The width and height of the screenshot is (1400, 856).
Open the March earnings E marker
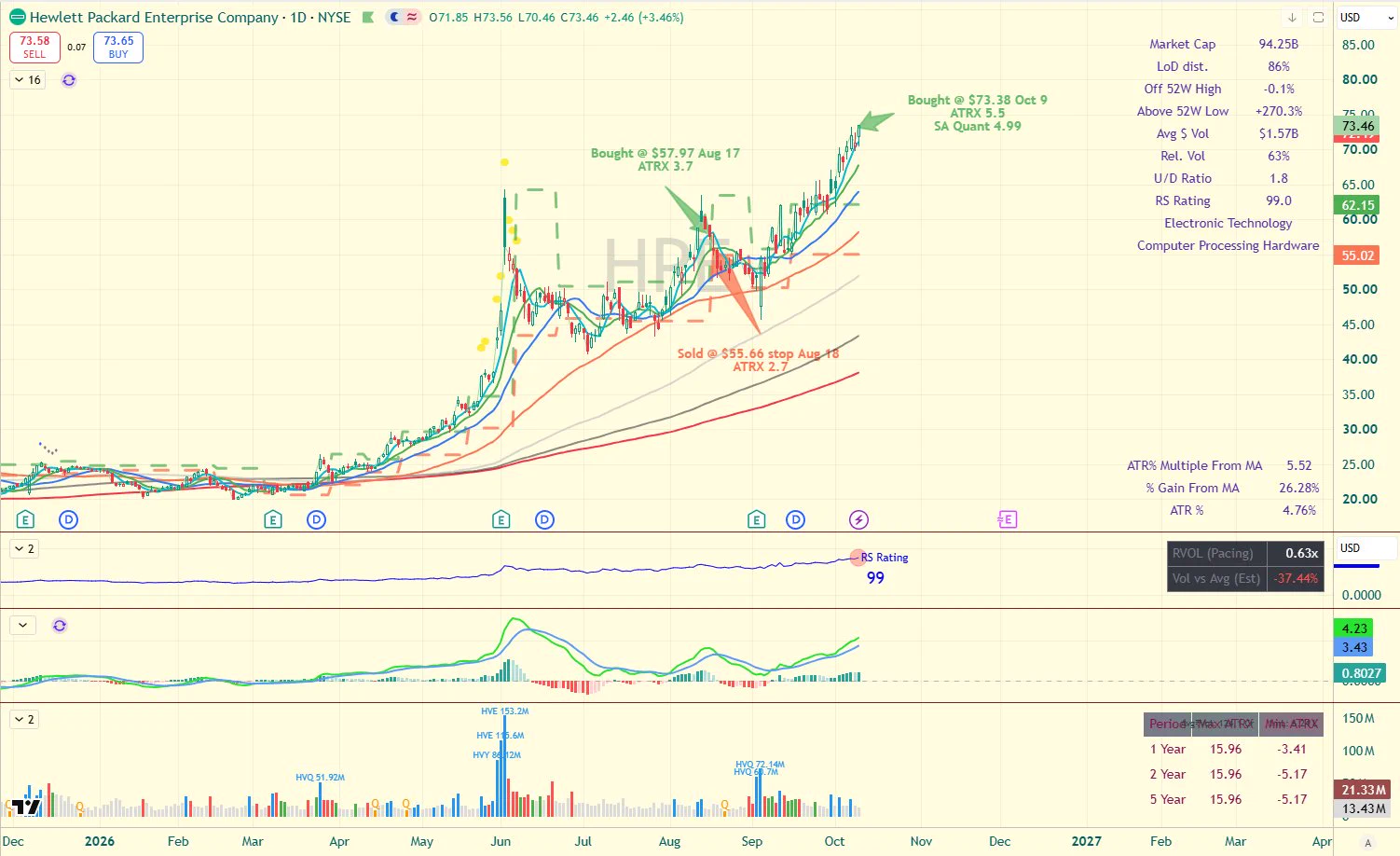[272, 519]
